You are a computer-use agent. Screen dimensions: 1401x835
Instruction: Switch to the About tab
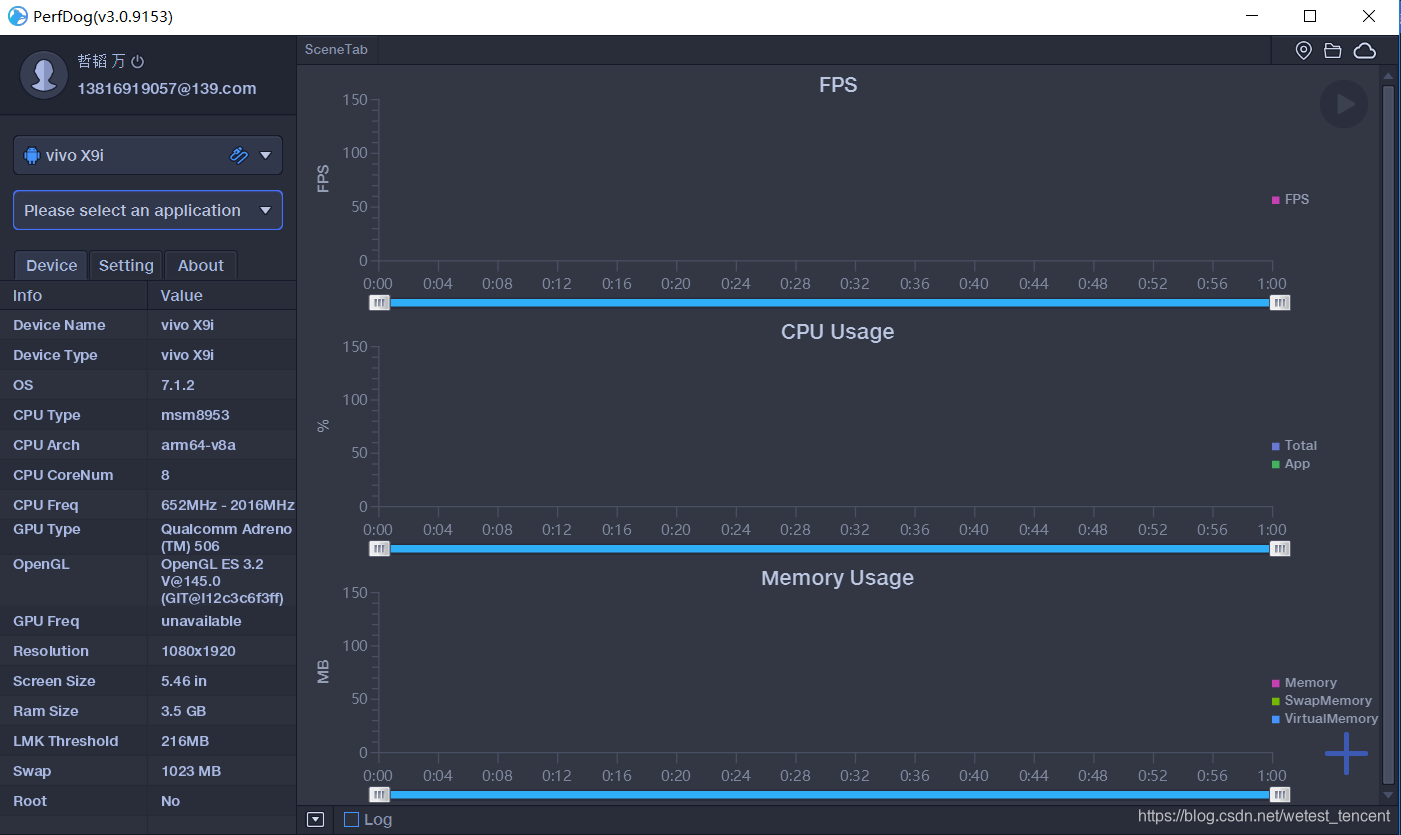[201, 265]
